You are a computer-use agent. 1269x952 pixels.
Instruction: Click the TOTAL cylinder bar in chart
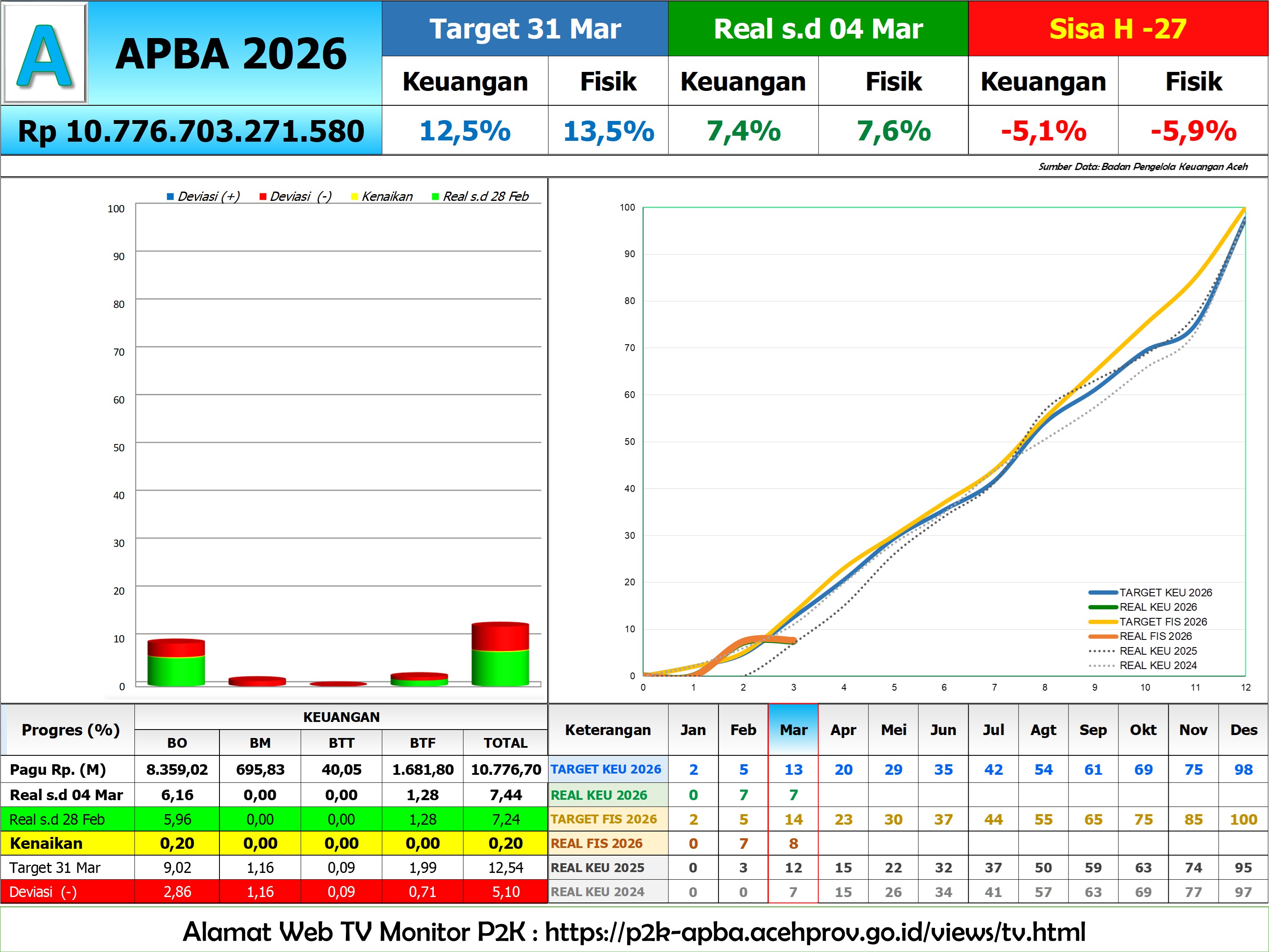pyautogui.click(x=500, y=654)
